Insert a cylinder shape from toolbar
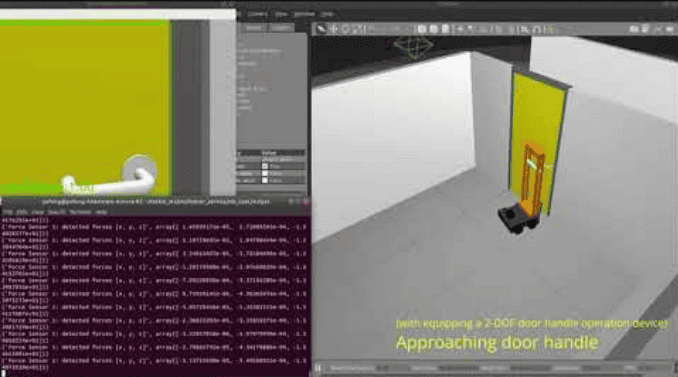Screen dimensions: 678x377 point(445,29)
